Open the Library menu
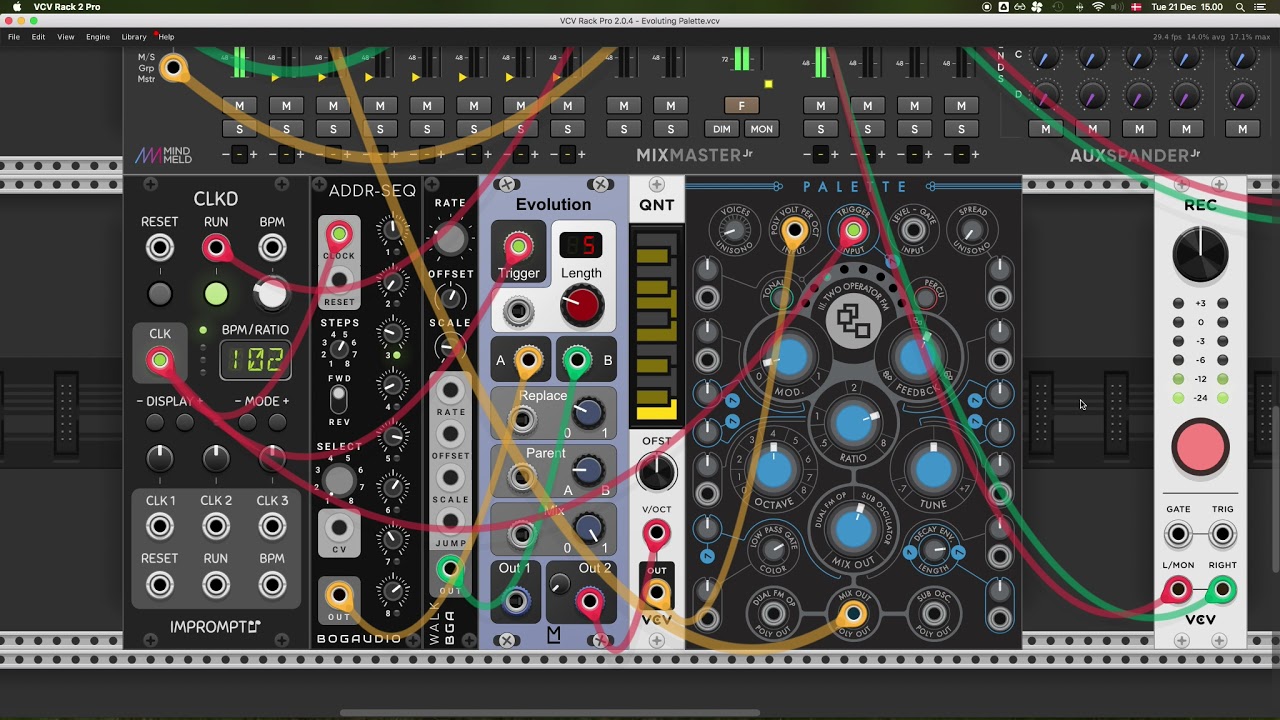 tap(134, 37)
